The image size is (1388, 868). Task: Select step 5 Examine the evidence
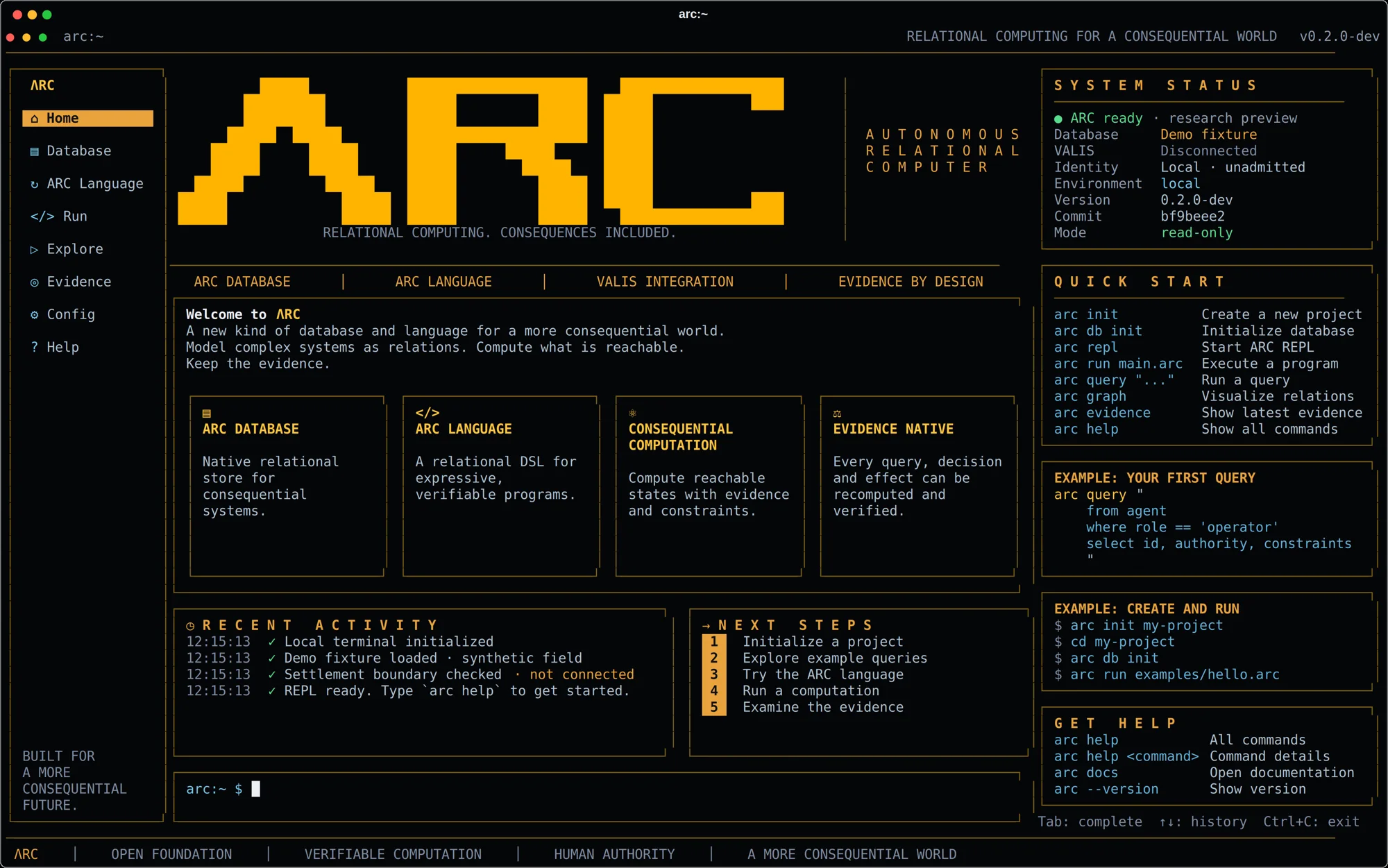coord(803,707)
